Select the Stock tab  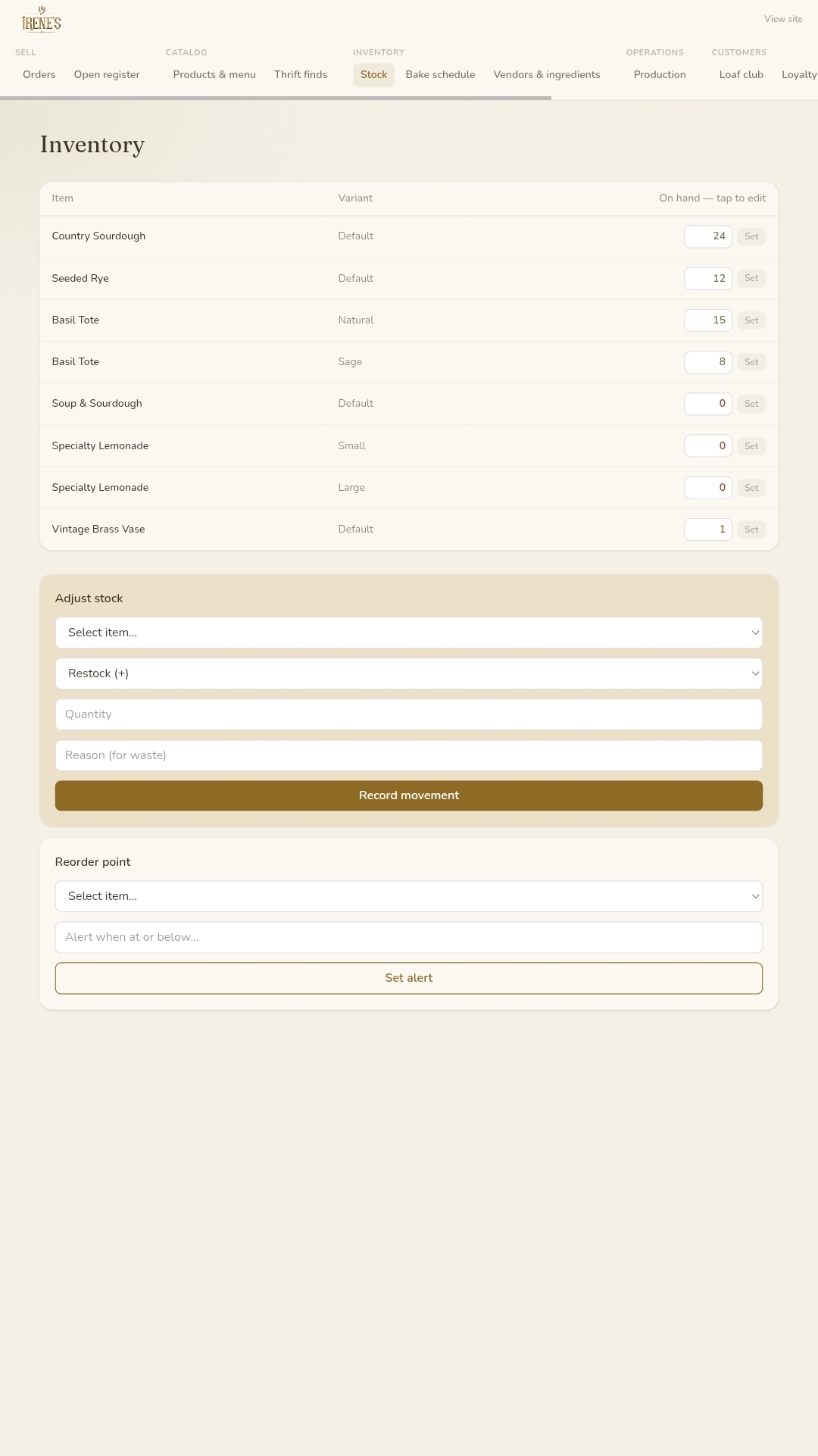[x=374, y=74]
